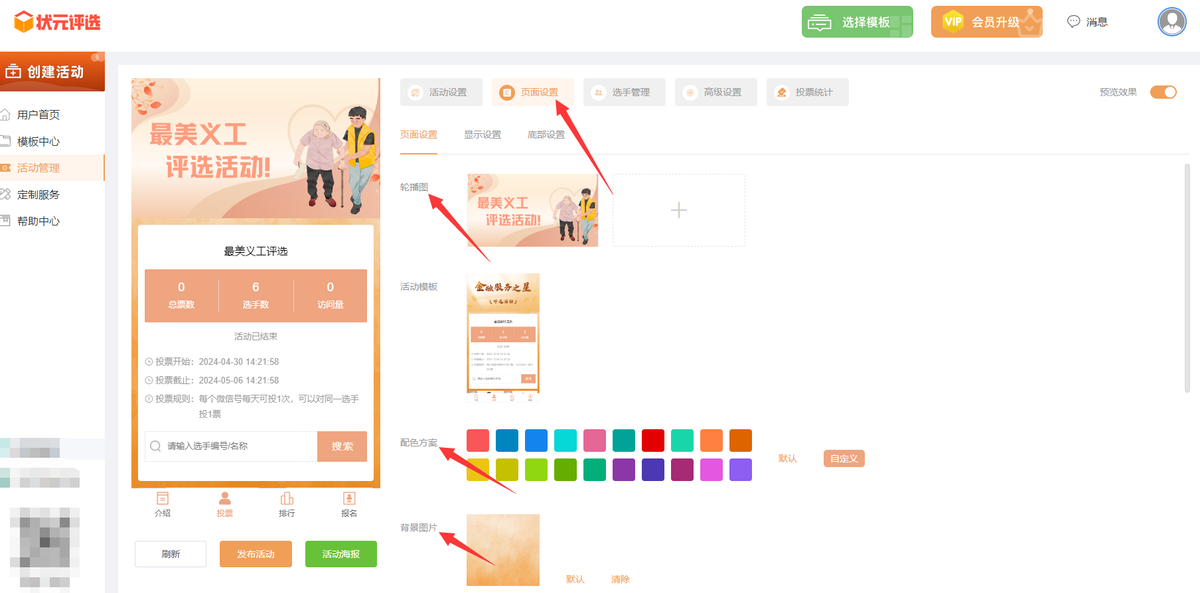
Task: Go to 模板中心 in the sidebar
Action: pos(38,141)
